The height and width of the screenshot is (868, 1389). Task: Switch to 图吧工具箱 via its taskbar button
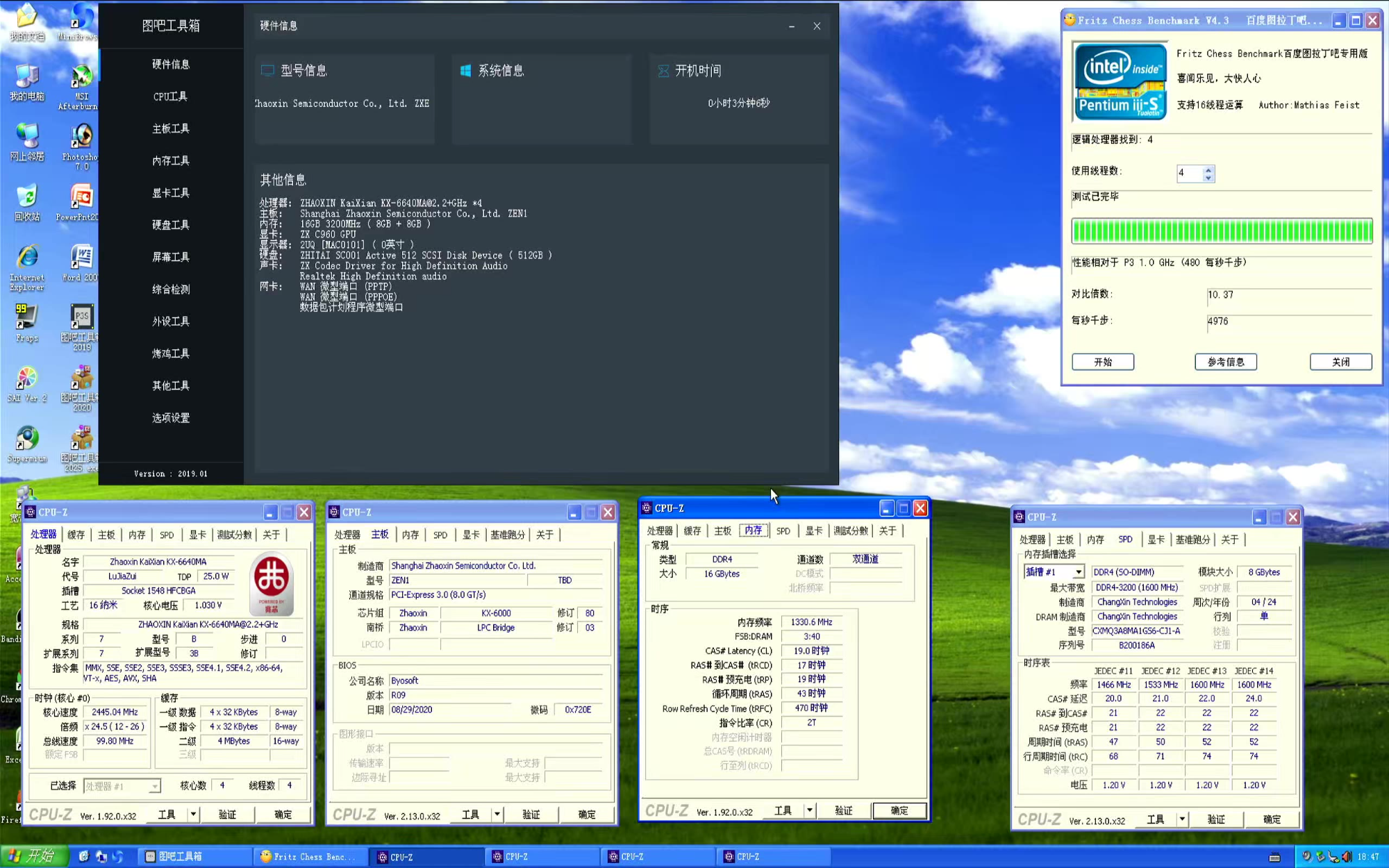(195, 856)
